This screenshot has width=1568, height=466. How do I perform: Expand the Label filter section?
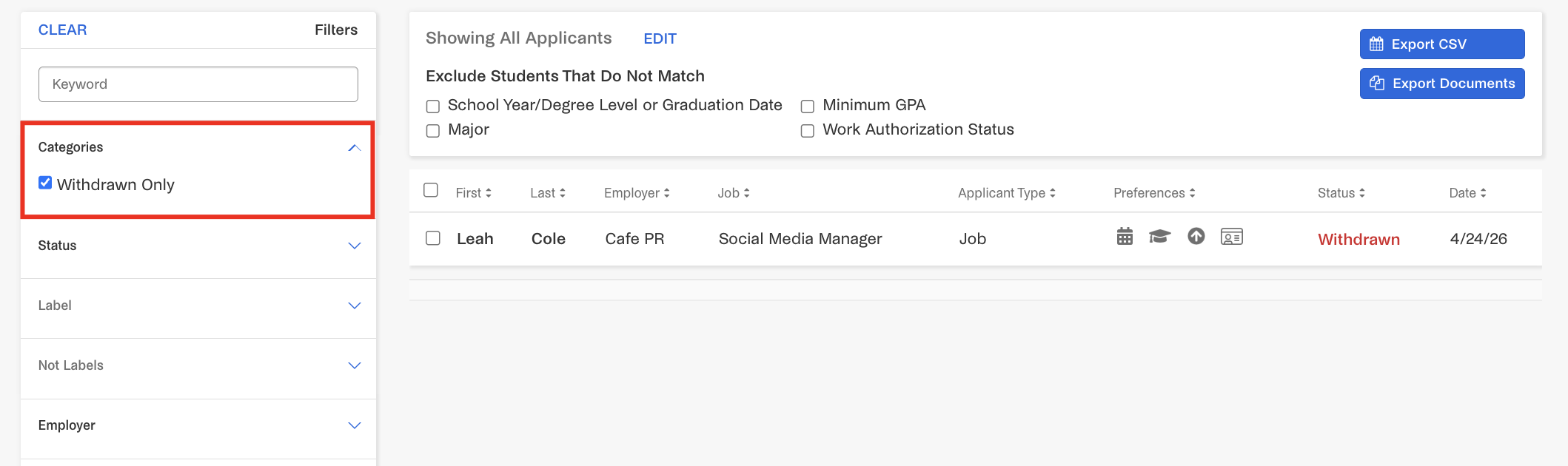tap(355, 305)
